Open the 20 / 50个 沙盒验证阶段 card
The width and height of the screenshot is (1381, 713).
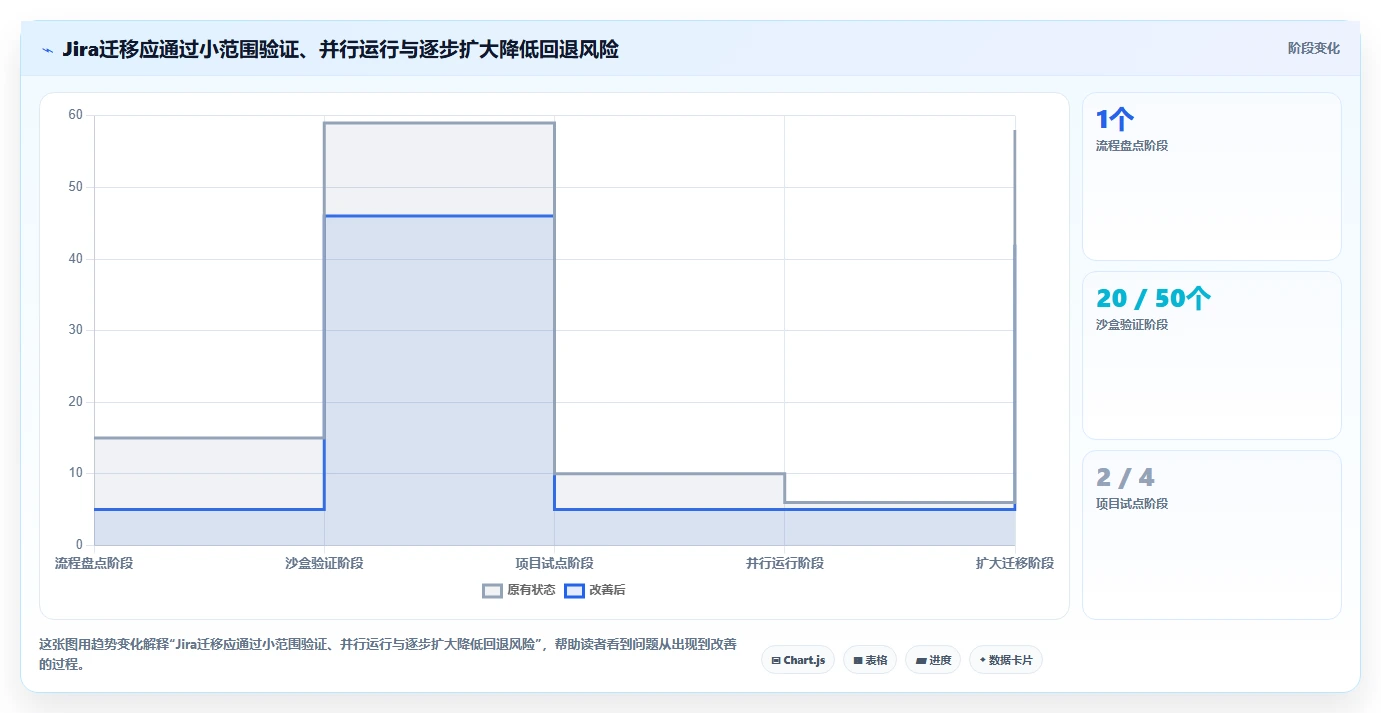[1212, 355]
